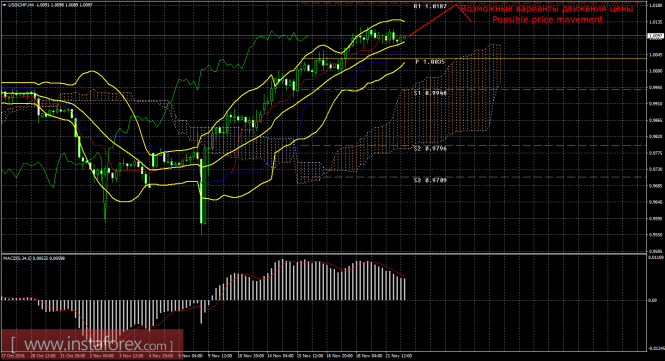665x361 pixels.
Task: Click the current price tag on price axis
Action: pos(656,36)
